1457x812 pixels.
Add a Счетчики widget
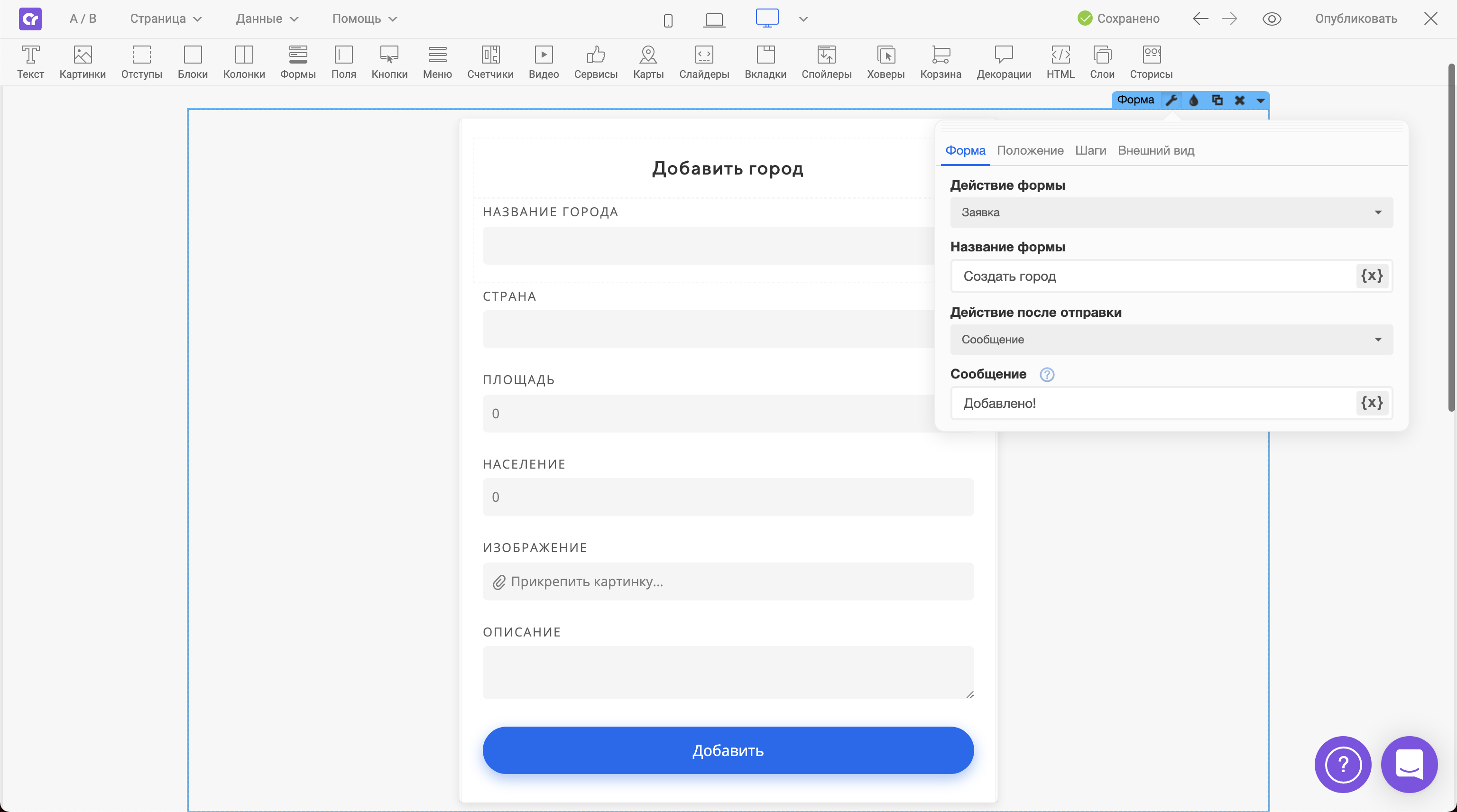point(490,62)
